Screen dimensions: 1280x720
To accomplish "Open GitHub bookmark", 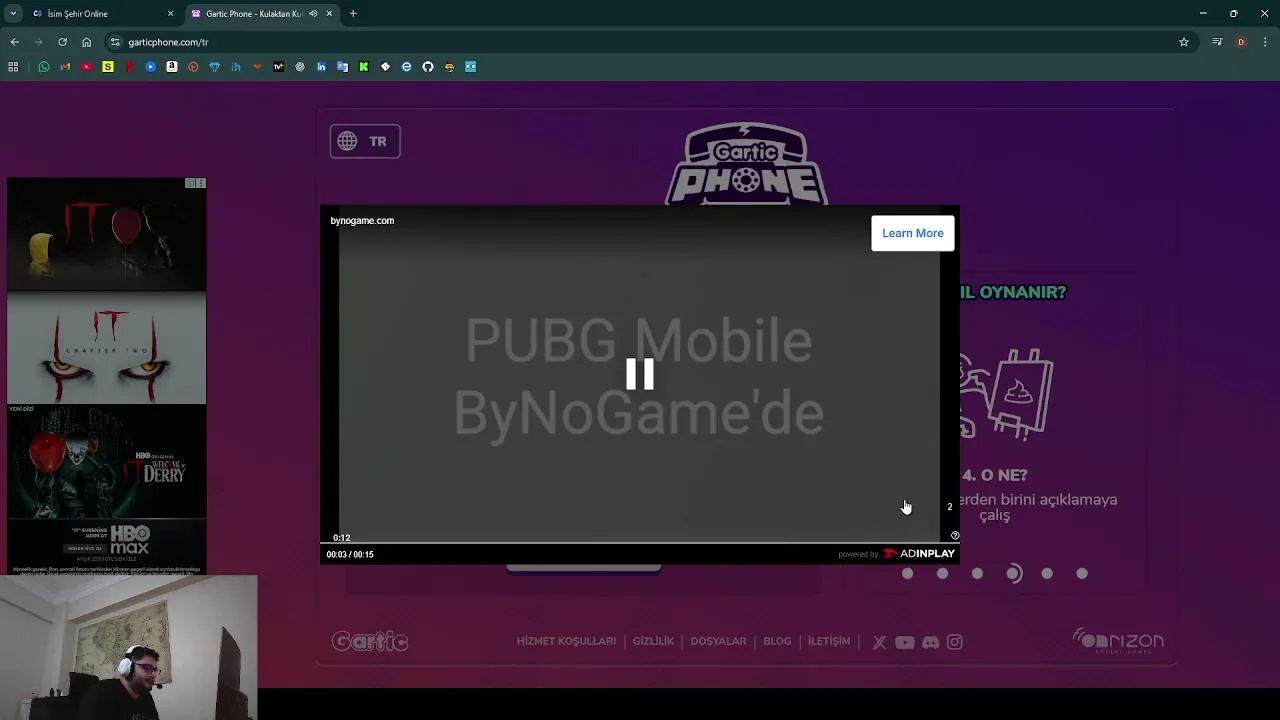I will (428, 67).
